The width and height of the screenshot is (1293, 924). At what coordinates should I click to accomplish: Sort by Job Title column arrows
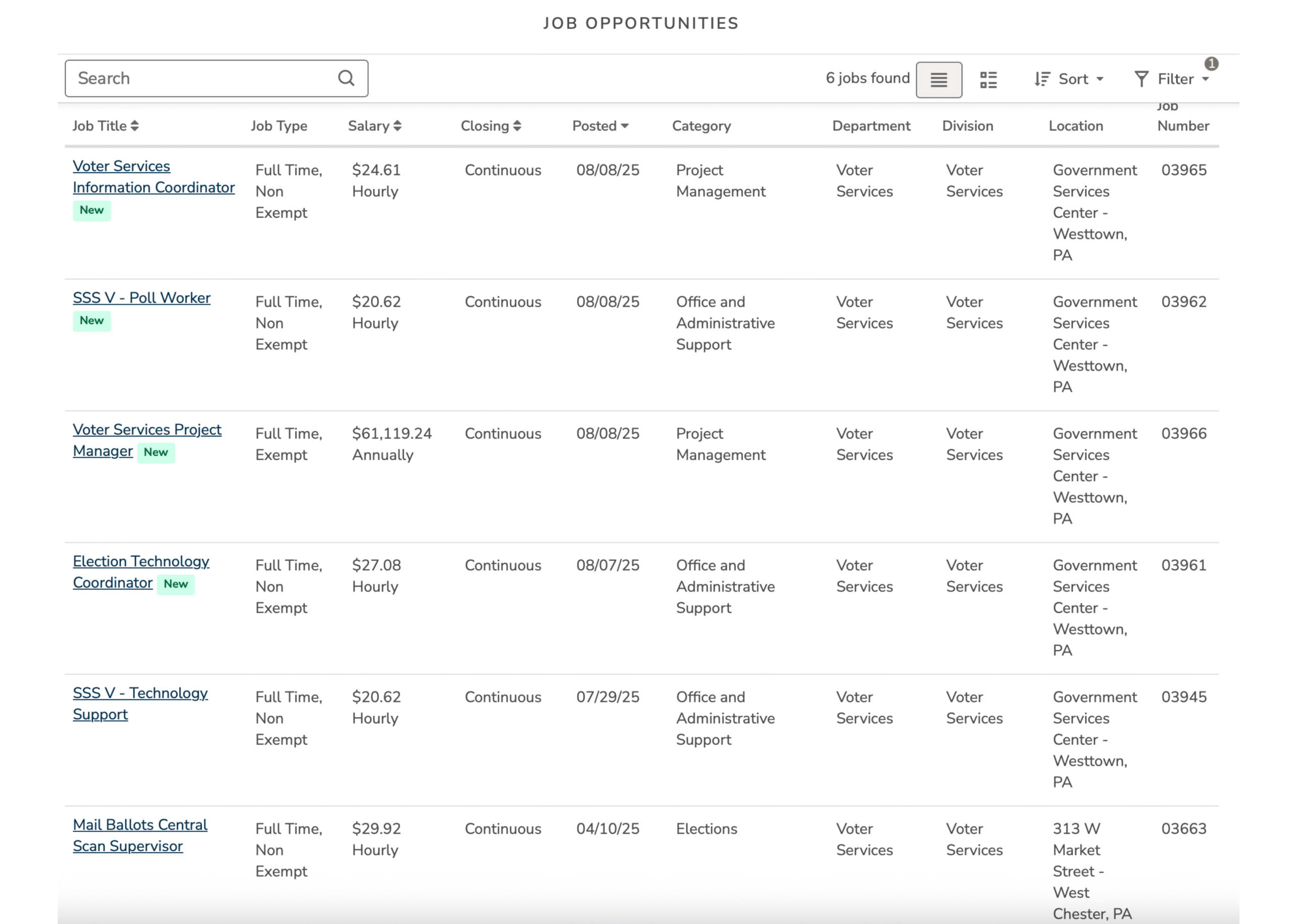[135, 126]
